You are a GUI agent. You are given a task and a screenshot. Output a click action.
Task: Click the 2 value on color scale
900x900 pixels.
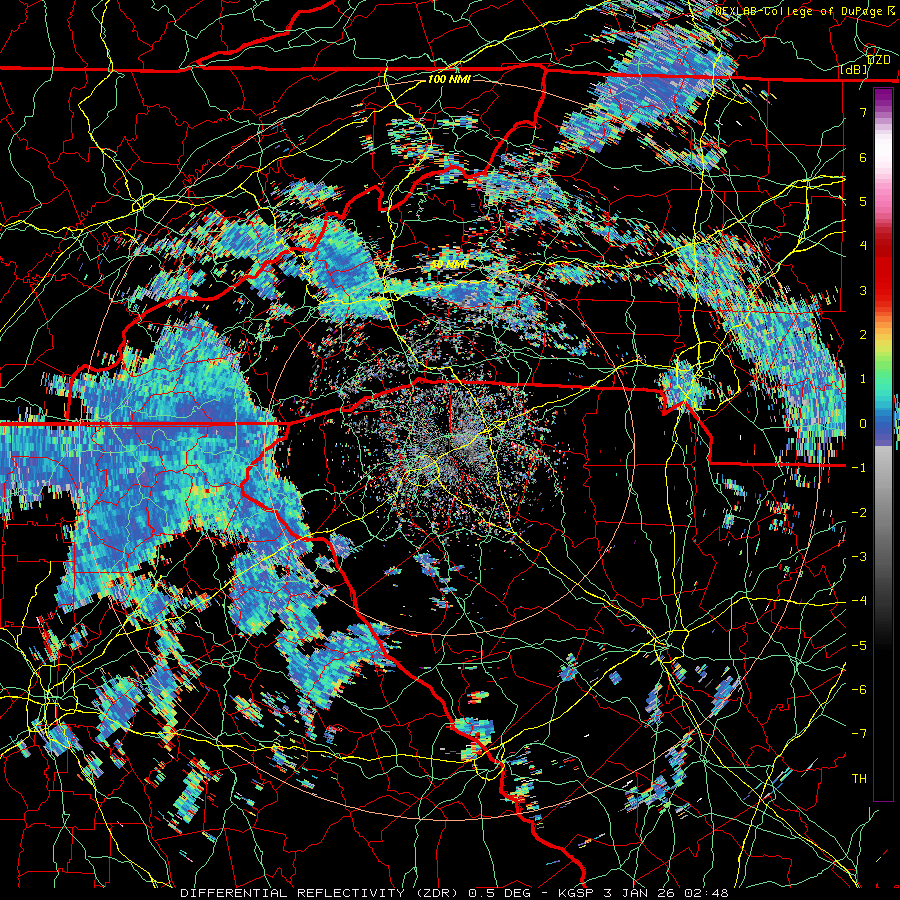click(x=863, y=335)
